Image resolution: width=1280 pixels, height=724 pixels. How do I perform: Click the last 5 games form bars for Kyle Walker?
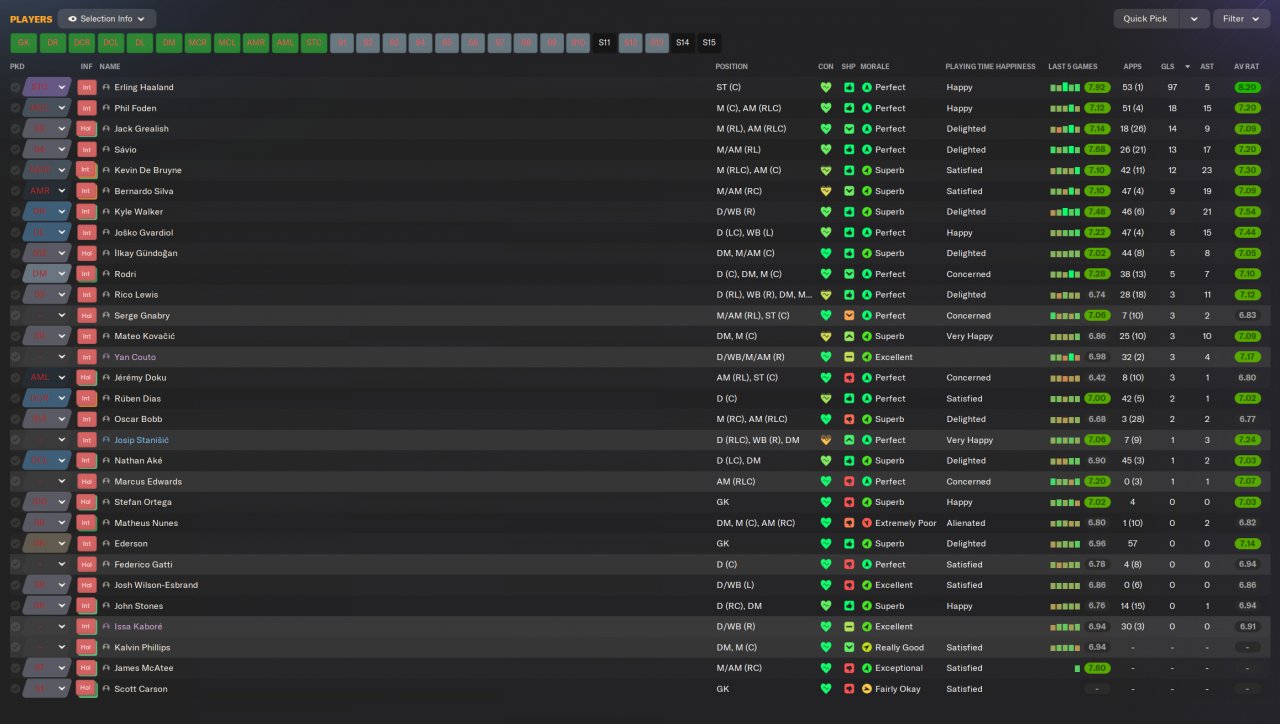click(1065, 212)
